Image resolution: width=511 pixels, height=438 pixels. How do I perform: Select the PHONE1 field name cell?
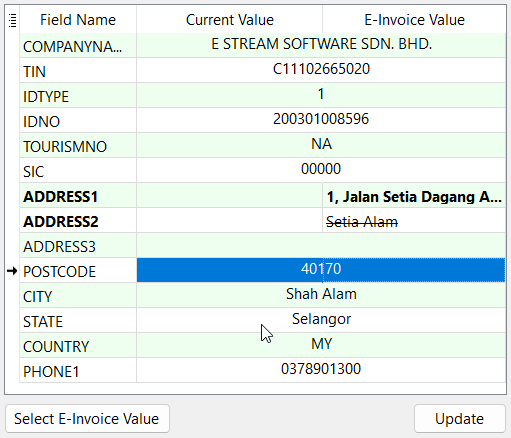pyautogui.click(x=78, y=370)
